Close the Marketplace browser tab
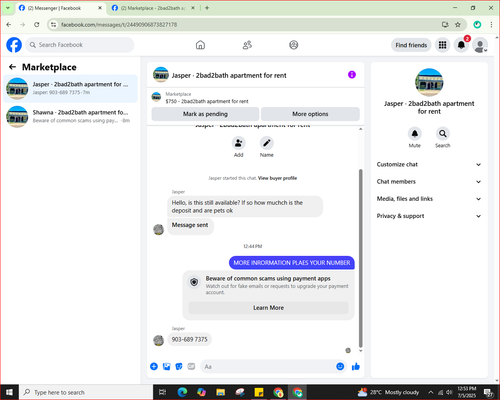Viewport: 500px width, 400px height. 193,8
